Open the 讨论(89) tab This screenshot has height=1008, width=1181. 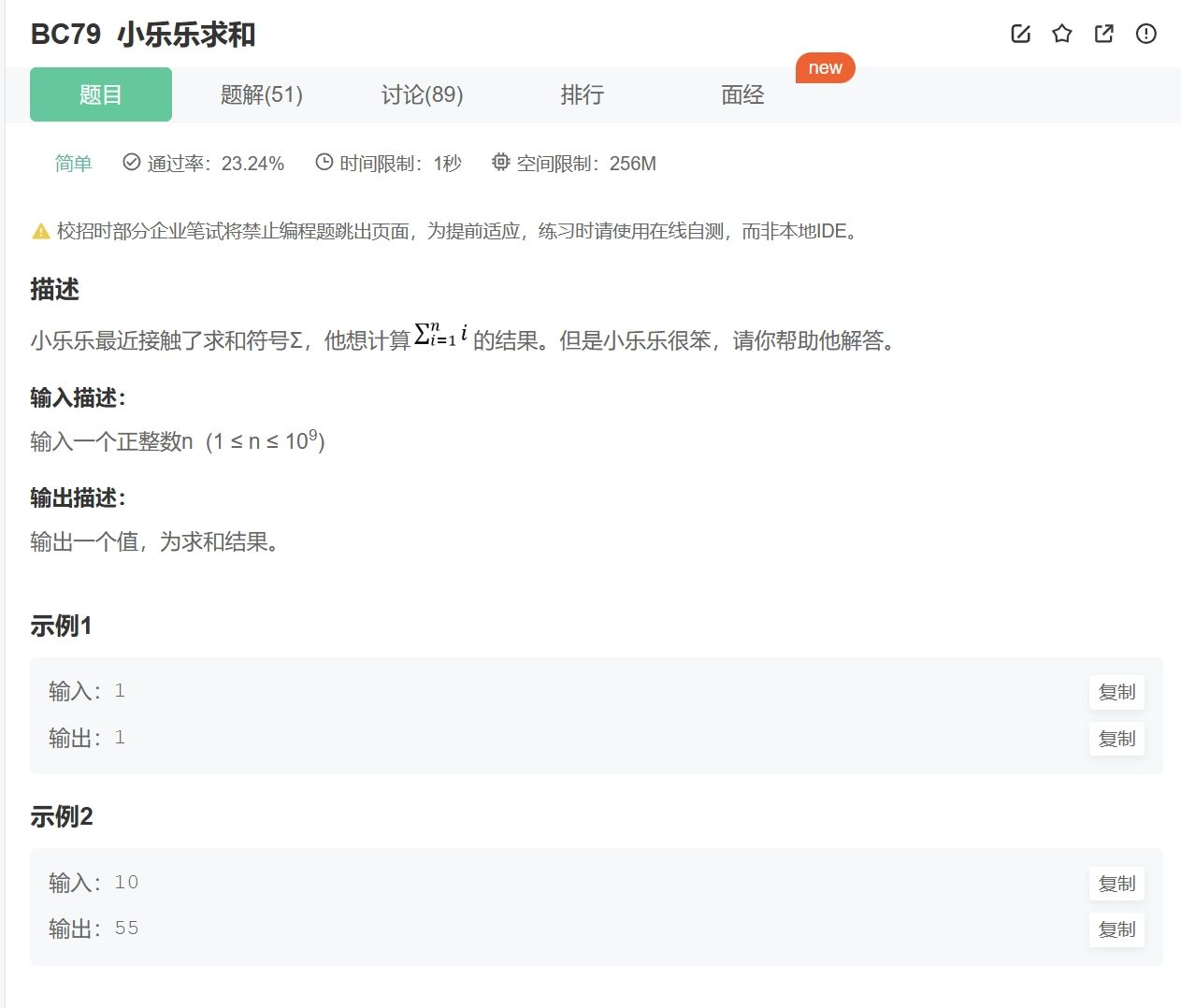click(x=422, y=94)
